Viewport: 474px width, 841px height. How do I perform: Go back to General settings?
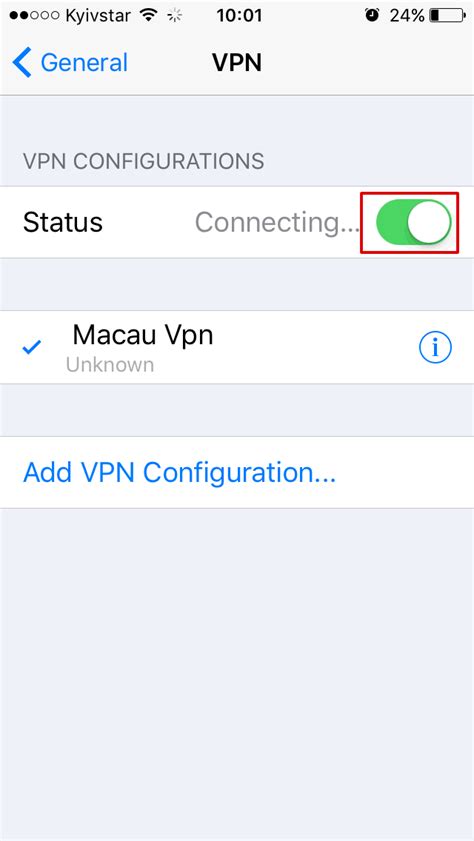[x=70, y=62]
